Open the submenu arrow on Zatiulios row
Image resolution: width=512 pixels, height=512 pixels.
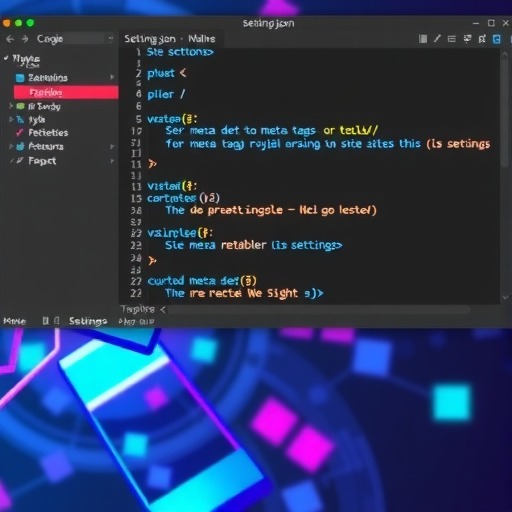point(112,77)
